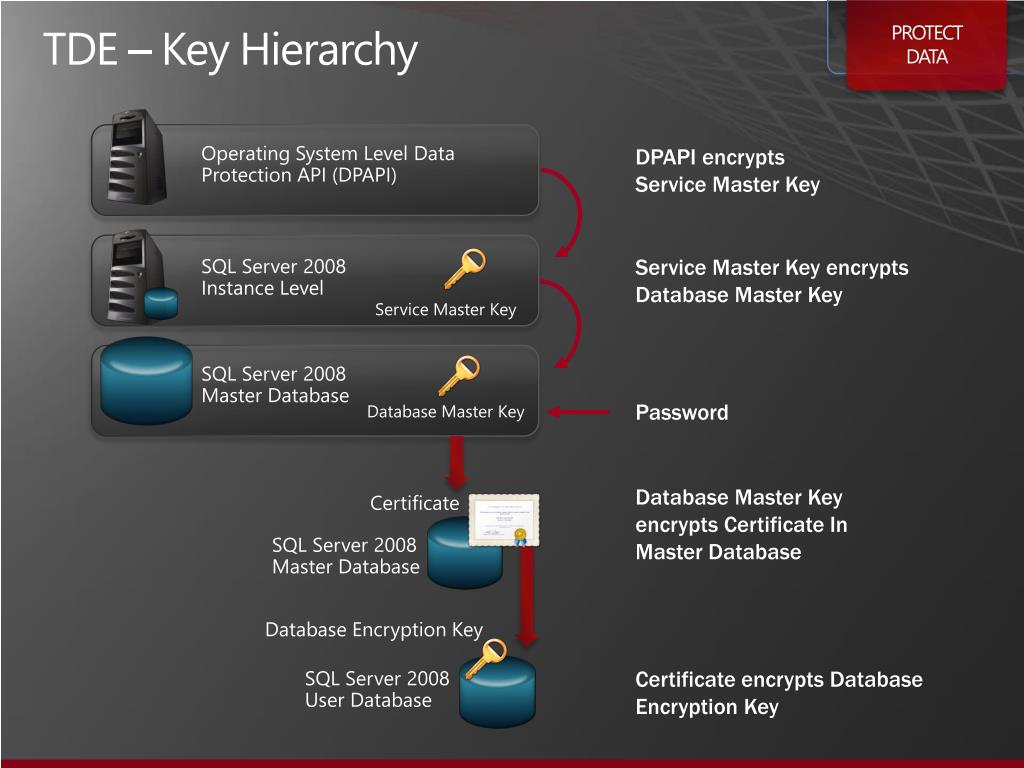Click the gold key above Database Master Key
This screenshot has width=1024, height=768.
click(459, 376)
